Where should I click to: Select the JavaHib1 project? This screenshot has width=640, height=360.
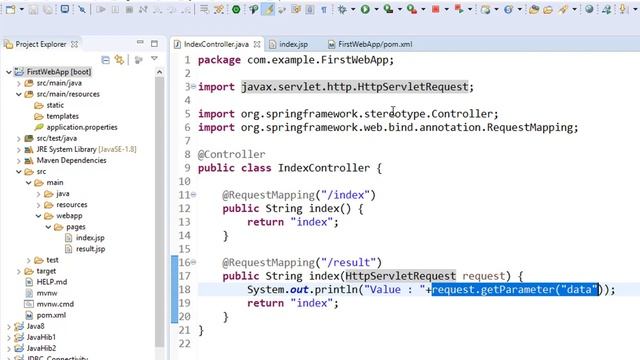(x=41, y=337)
